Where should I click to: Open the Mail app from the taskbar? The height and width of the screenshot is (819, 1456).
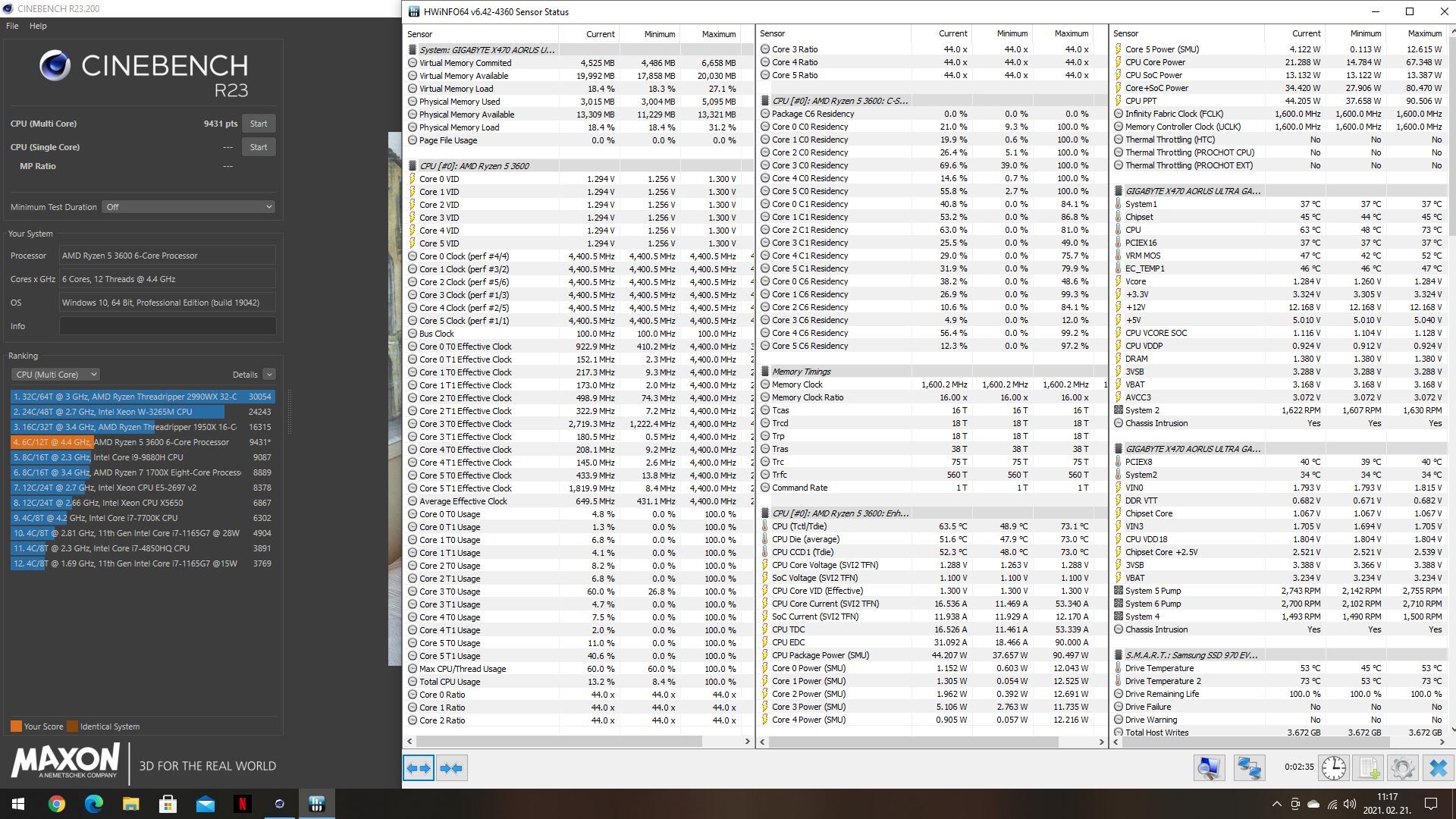point(206,804)
